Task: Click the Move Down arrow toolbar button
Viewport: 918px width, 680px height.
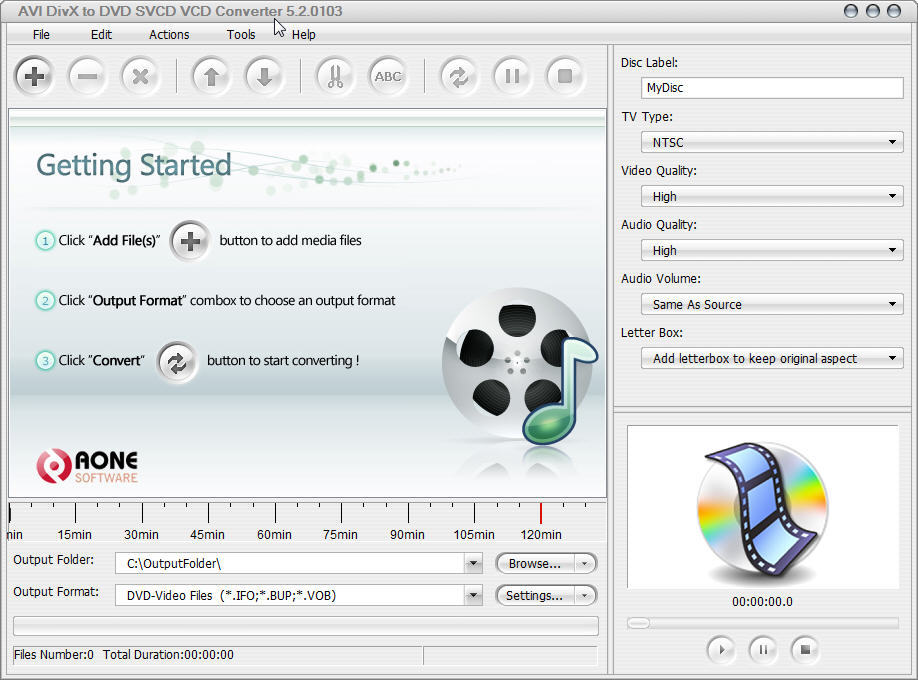Action: [x=264, y=76]
